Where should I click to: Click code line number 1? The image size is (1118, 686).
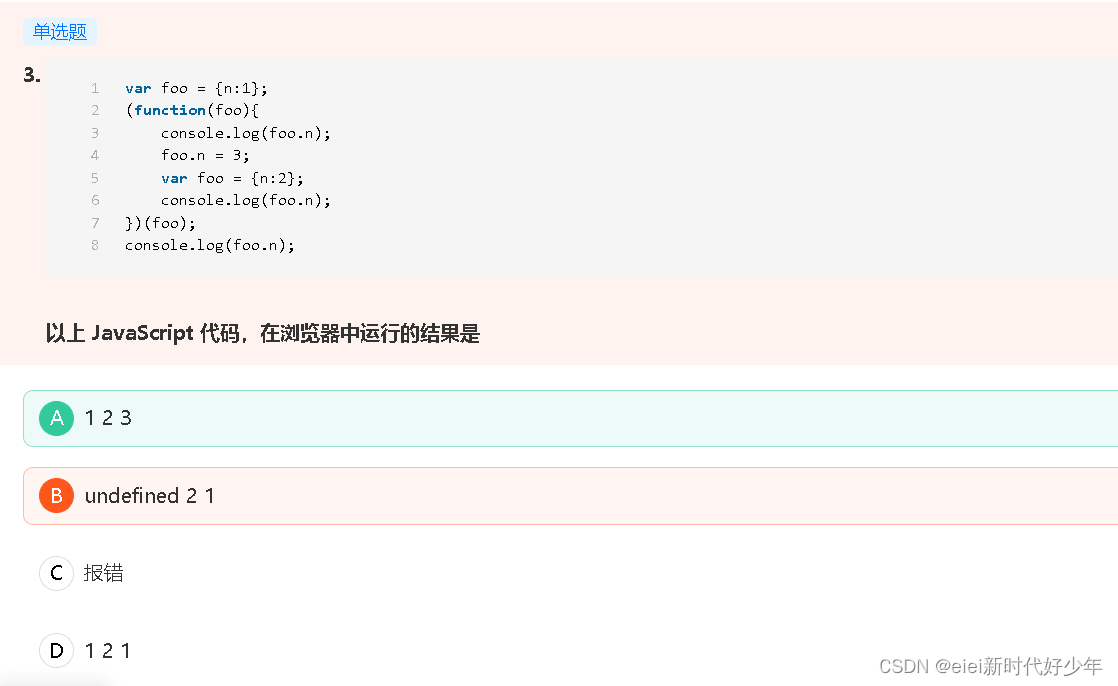pos(95,88)
